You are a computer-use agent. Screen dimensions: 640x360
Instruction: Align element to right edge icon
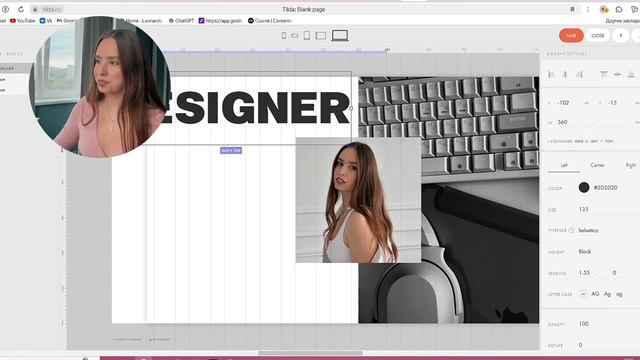(x=579, y=74)
